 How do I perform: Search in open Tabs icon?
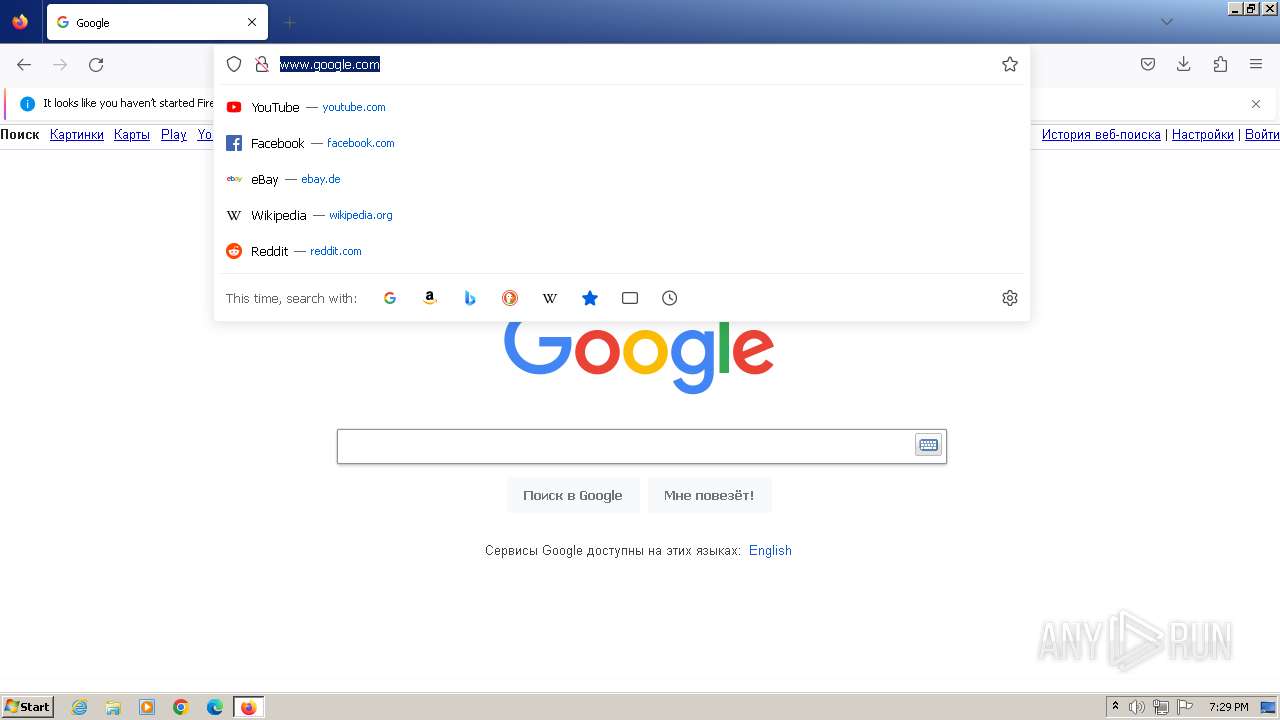630,298
